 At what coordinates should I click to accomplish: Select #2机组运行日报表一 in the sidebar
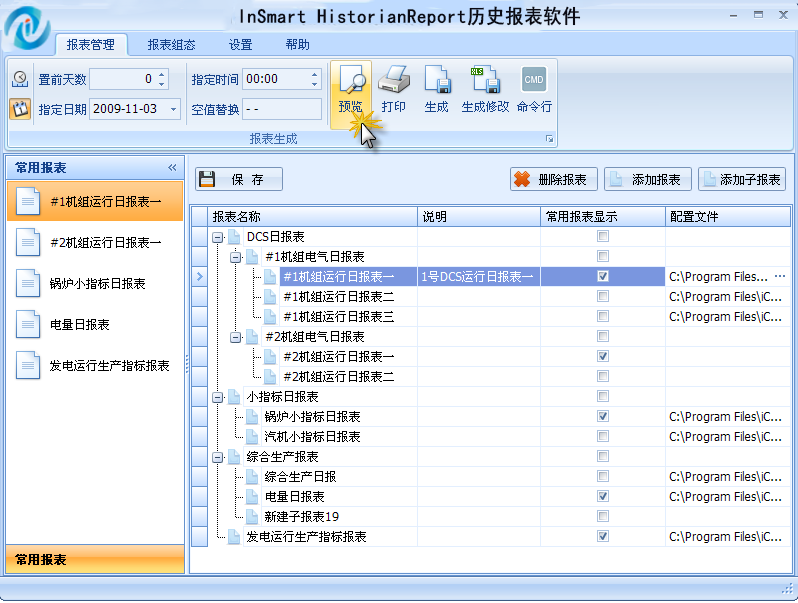click(x=95, y=242)
